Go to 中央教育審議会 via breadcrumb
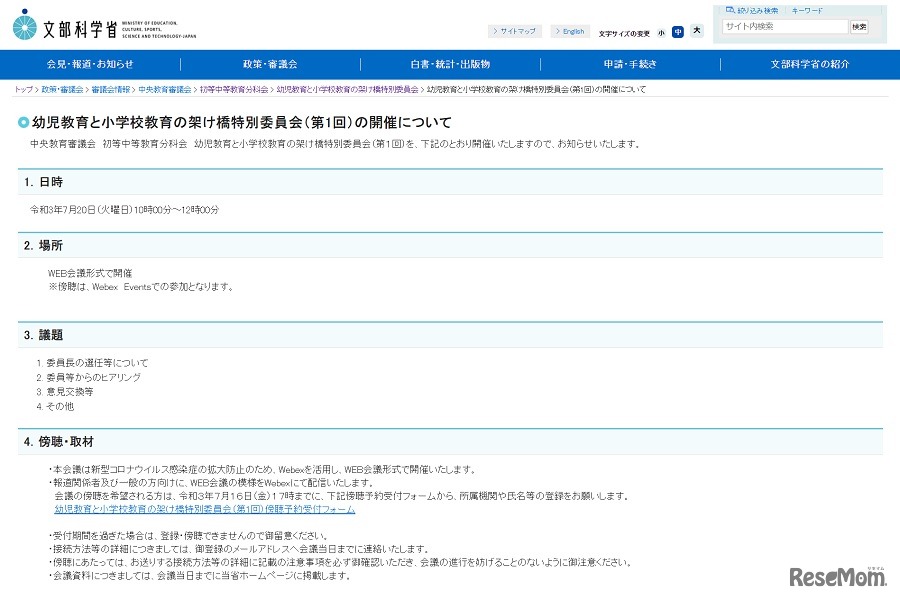Image resolution: width=900 pixels, height=600 pixels. pos(164,88)
